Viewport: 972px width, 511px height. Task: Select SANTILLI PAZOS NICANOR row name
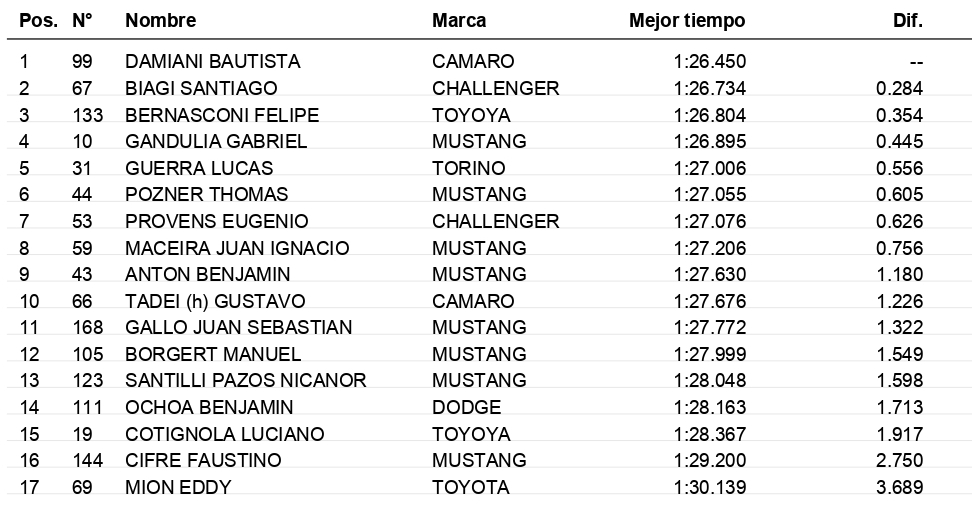click(x=246, y=381)
